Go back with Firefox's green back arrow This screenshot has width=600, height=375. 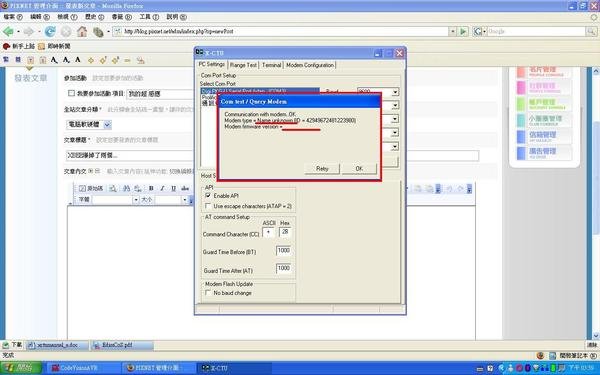coord(8,31)
